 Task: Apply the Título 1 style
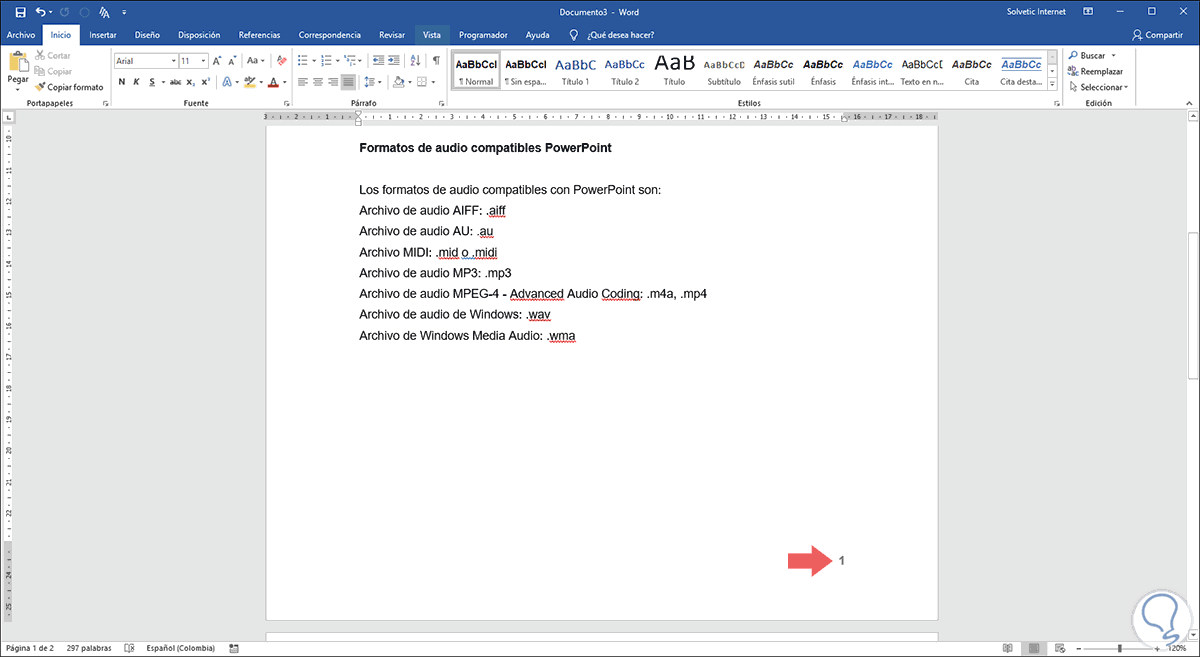[575, 69]
